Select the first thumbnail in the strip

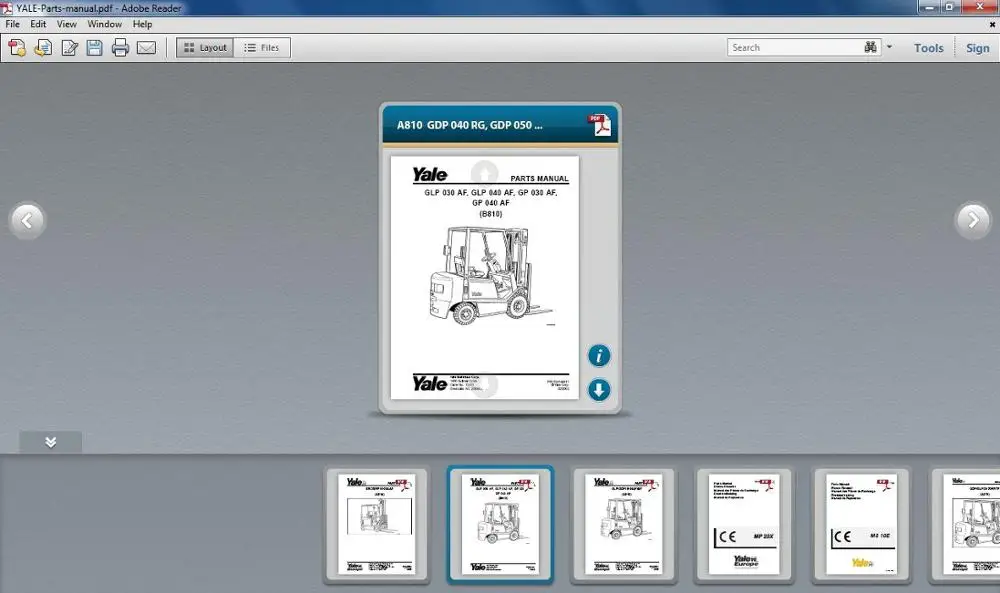click(377, 524)
